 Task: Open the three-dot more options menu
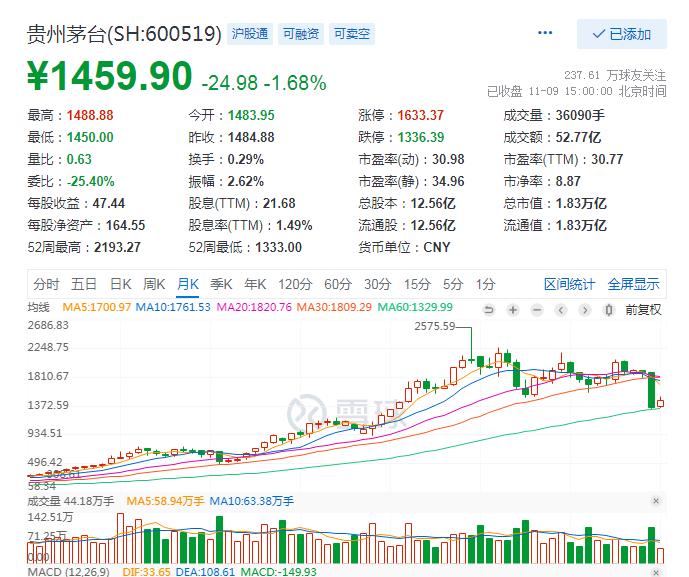[545, 33]
